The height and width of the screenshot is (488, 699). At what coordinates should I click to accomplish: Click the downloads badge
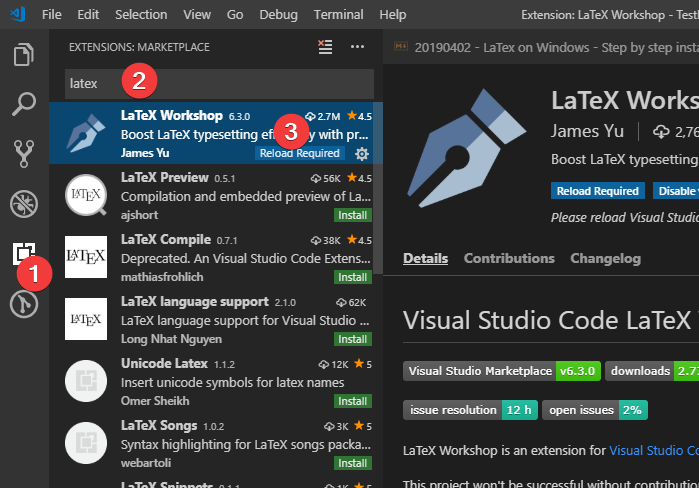click(652, 371)
